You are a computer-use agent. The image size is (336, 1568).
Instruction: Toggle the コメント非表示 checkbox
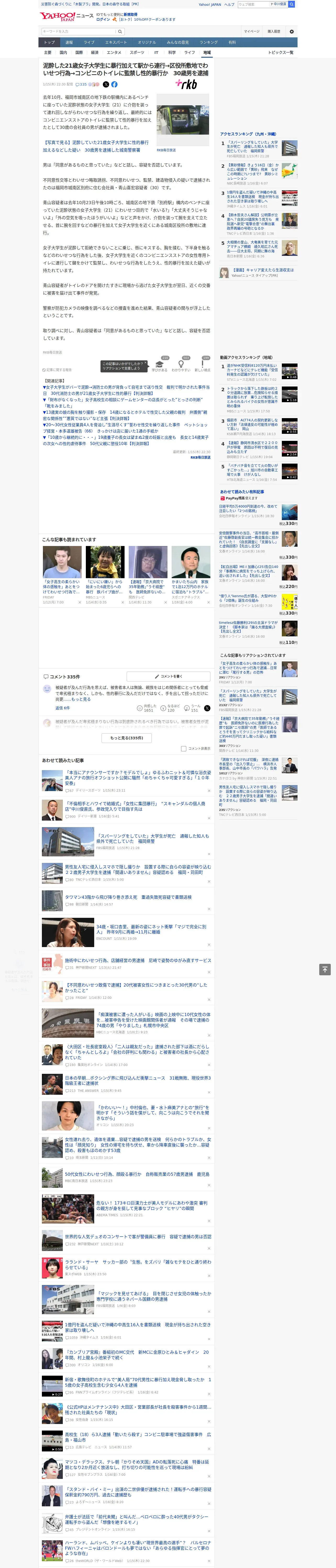183,749
